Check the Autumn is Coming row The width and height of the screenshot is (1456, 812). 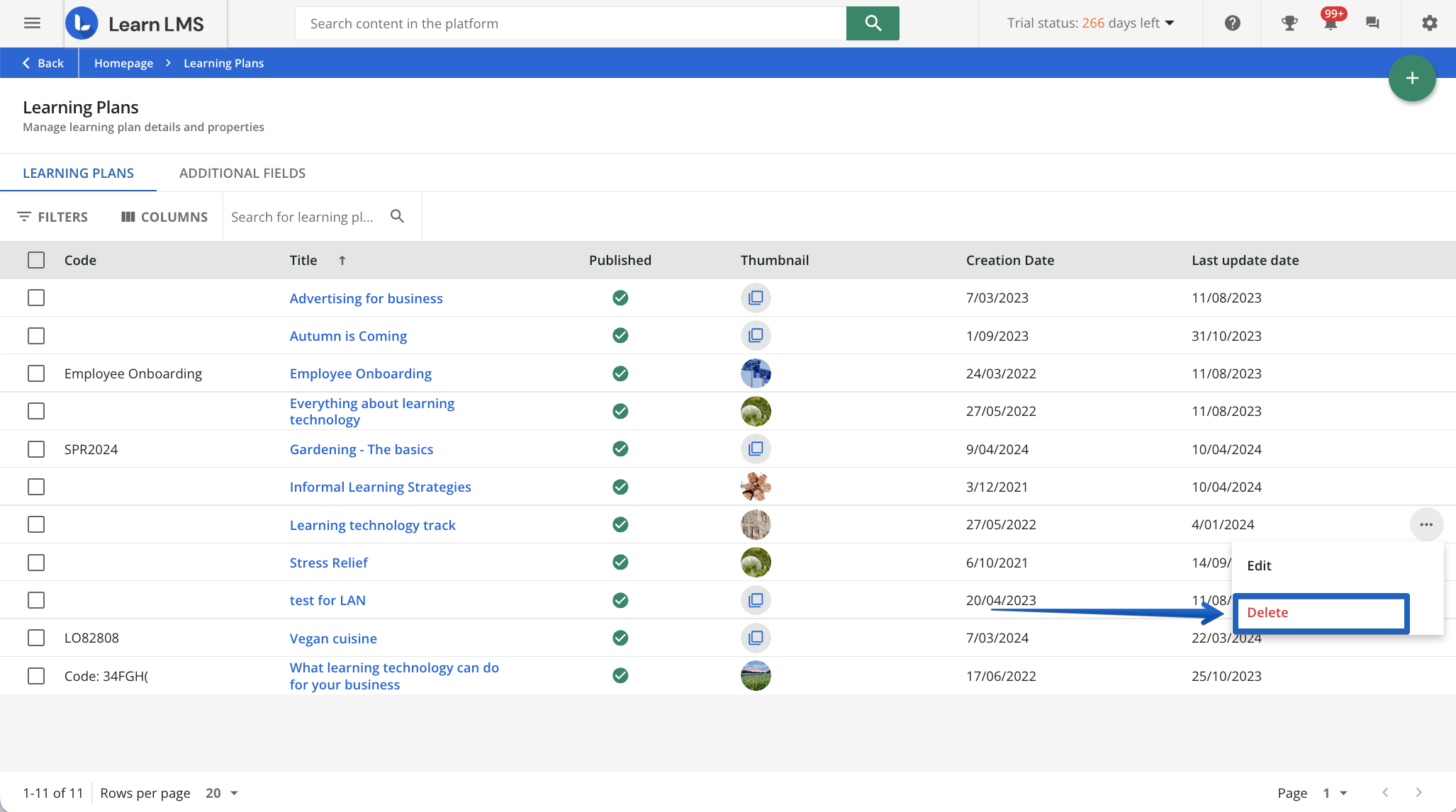[36, 335]
